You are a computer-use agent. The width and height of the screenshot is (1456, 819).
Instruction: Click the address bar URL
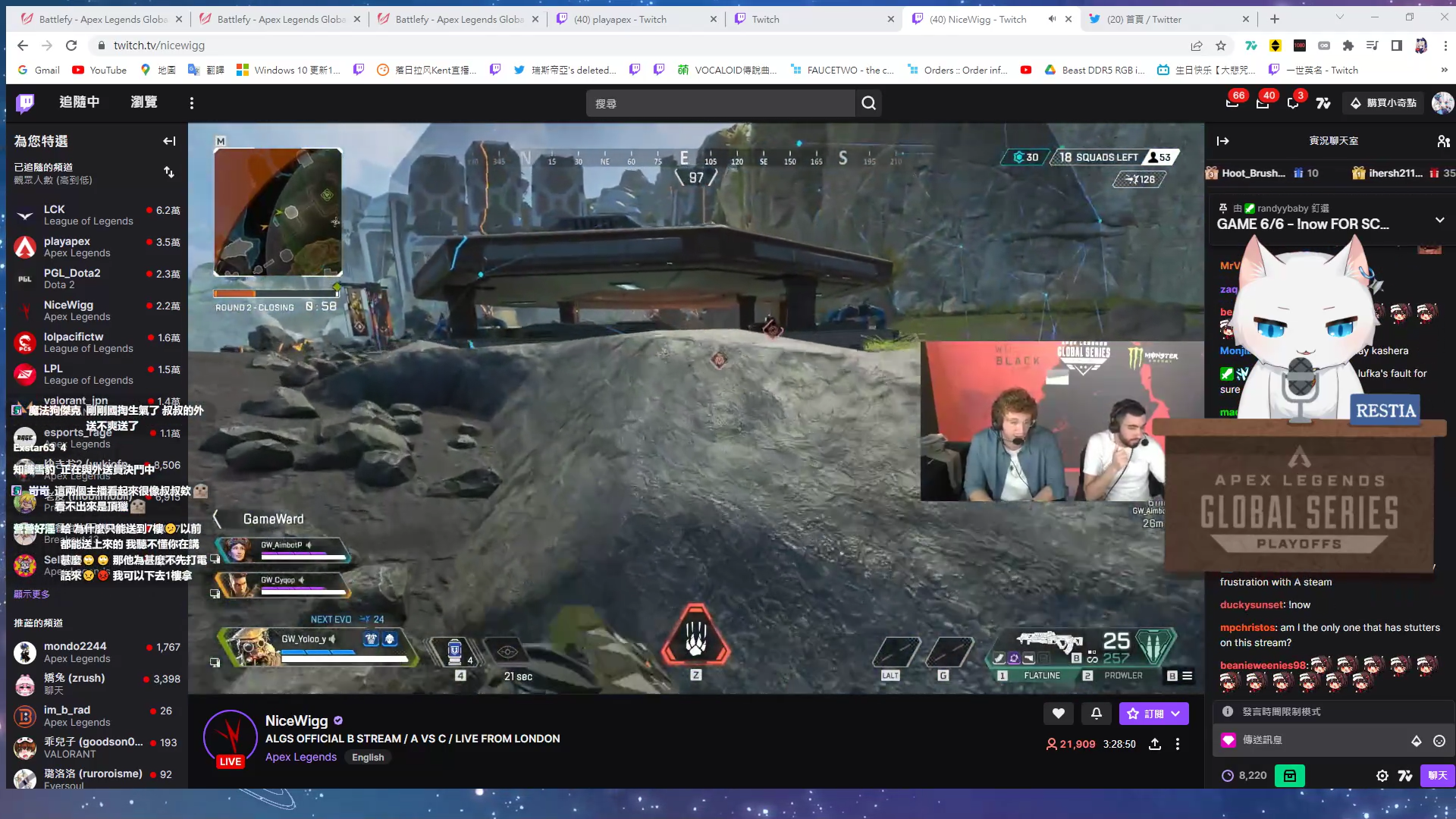click(x=159, y=45)
